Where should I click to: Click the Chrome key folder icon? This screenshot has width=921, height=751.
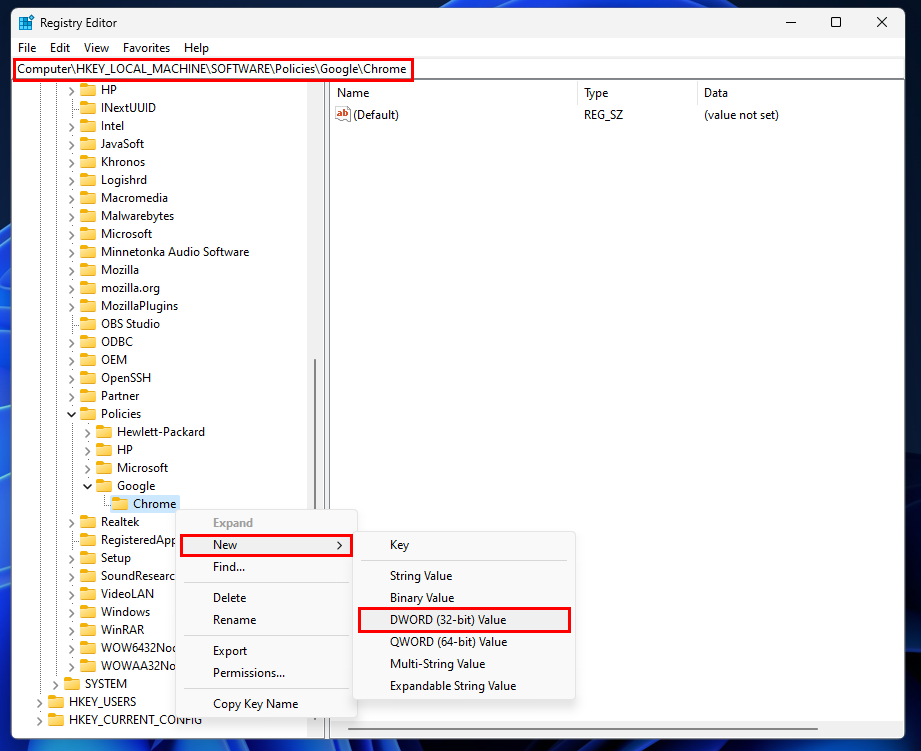(x=120, y=504)
